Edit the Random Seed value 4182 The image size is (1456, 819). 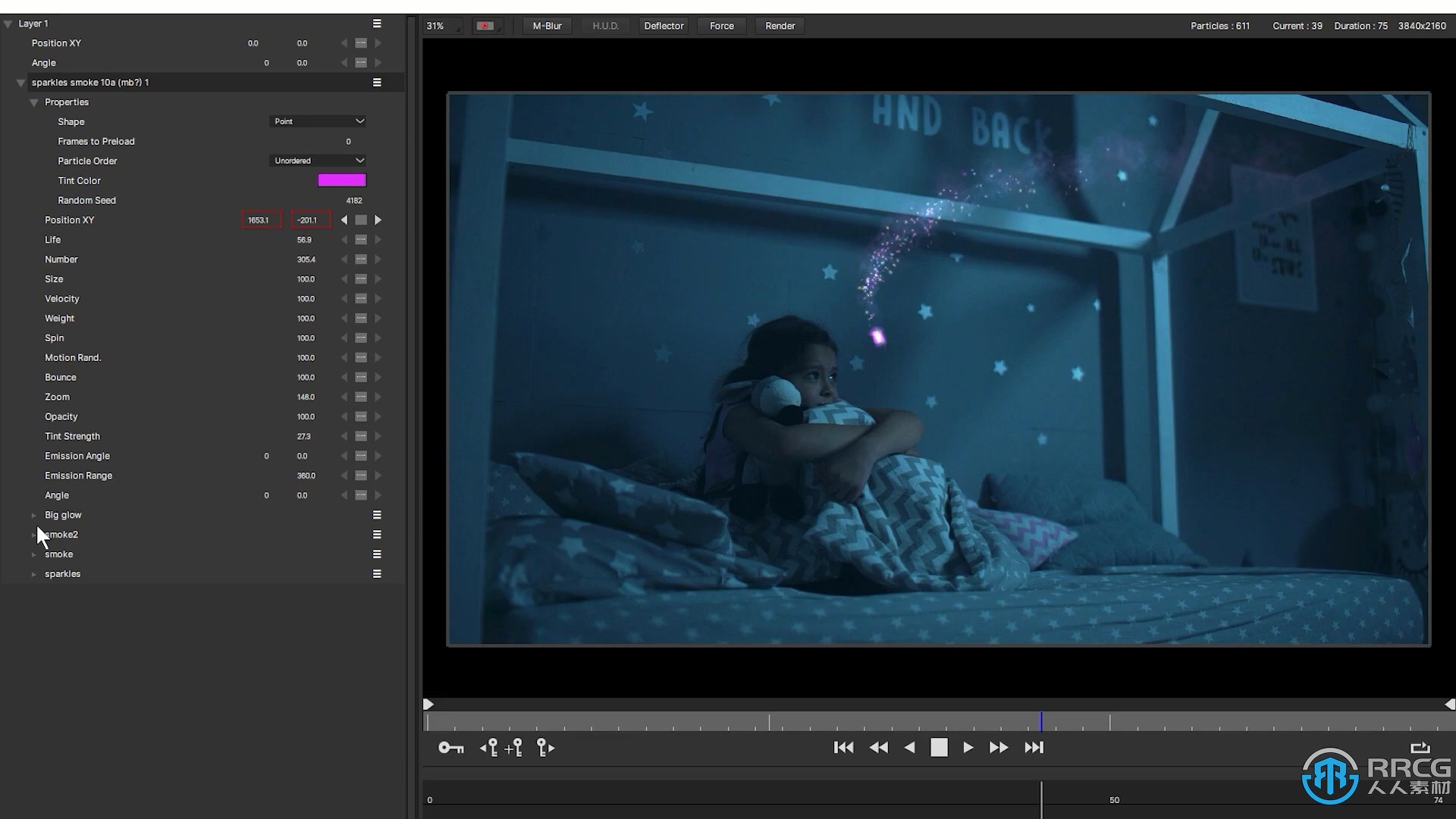pyautogui.click(x=354, y=201)
